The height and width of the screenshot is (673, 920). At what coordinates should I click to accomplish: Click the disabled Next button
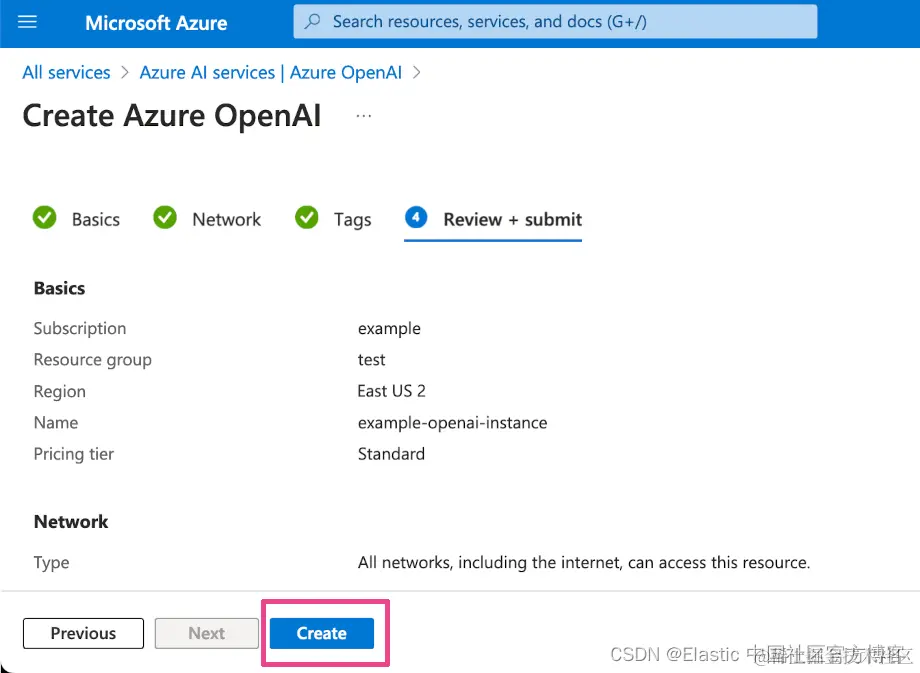point(206,633)
